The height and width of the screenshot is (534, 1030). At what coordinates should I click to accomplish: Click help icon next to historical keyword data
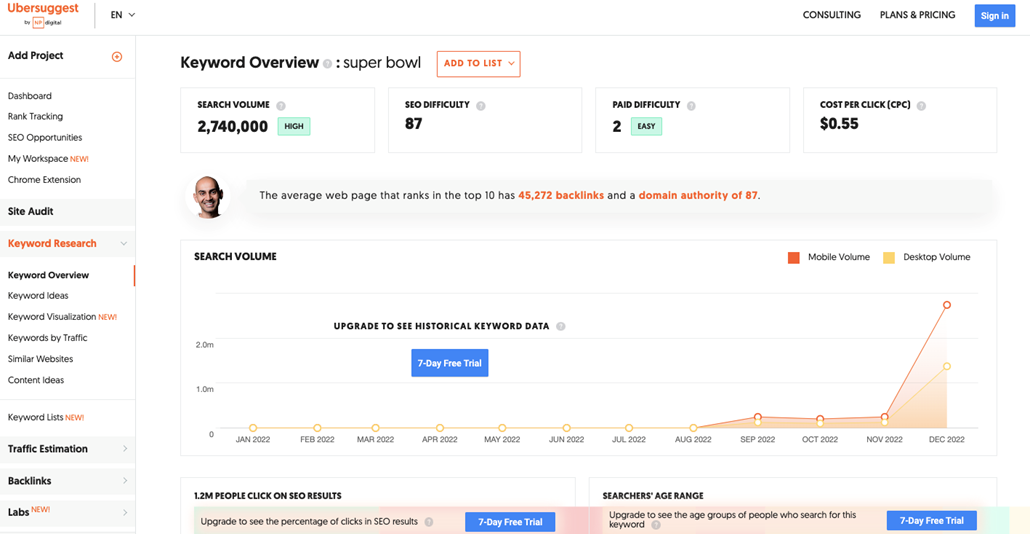point(561,326)
